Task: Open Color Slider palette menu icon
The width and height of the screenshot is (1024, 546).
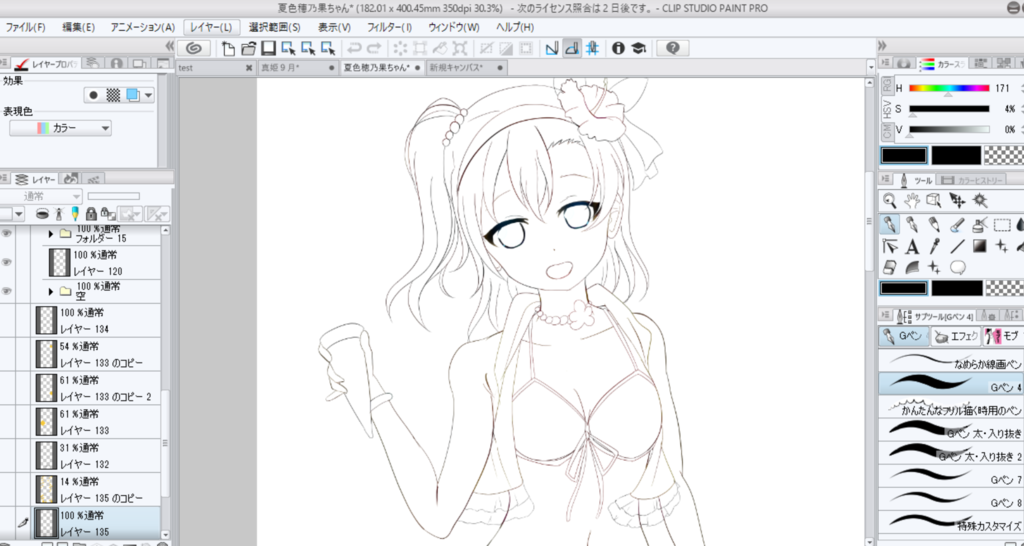Action: click(x=885, y=63)
